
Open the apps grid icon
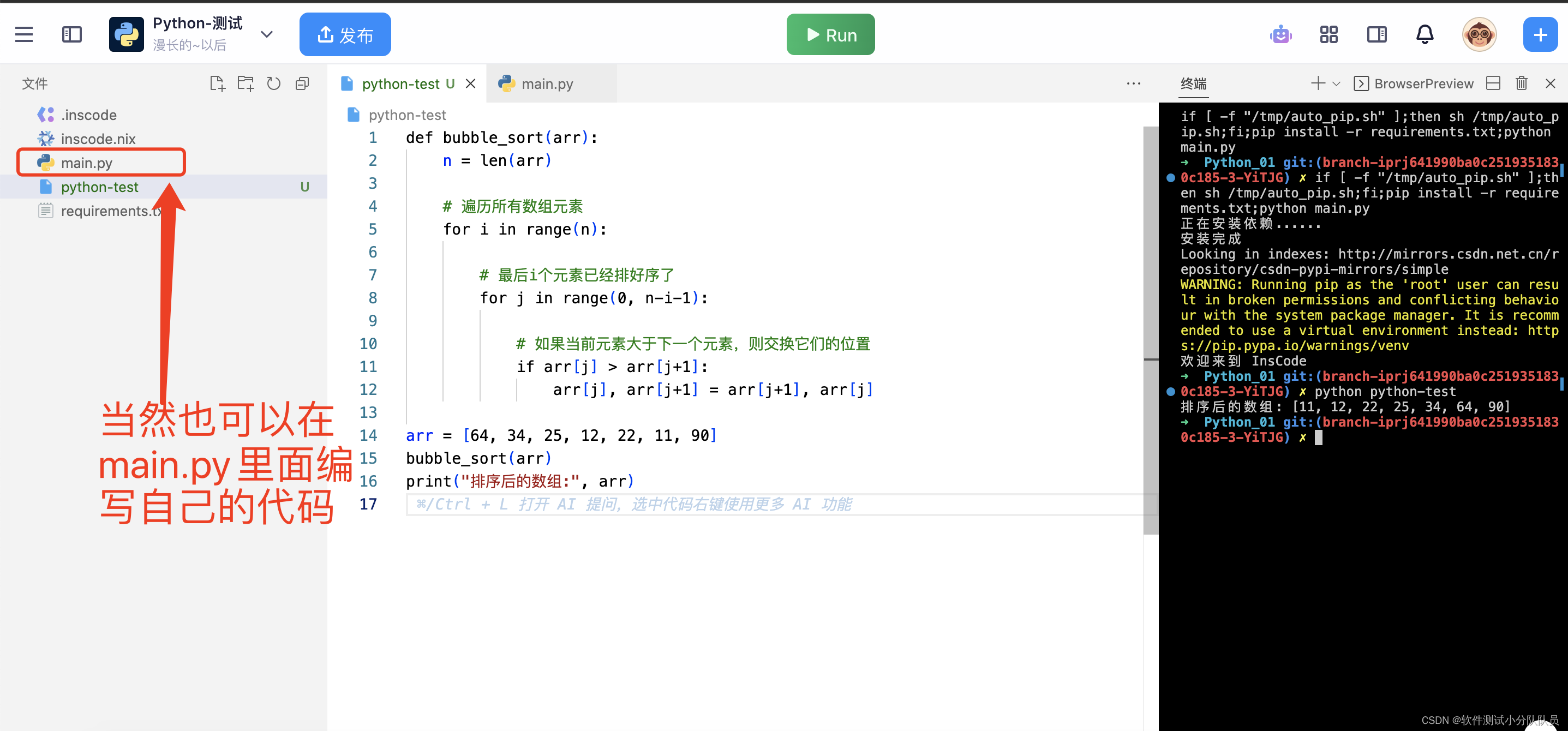click(1329, 35)
